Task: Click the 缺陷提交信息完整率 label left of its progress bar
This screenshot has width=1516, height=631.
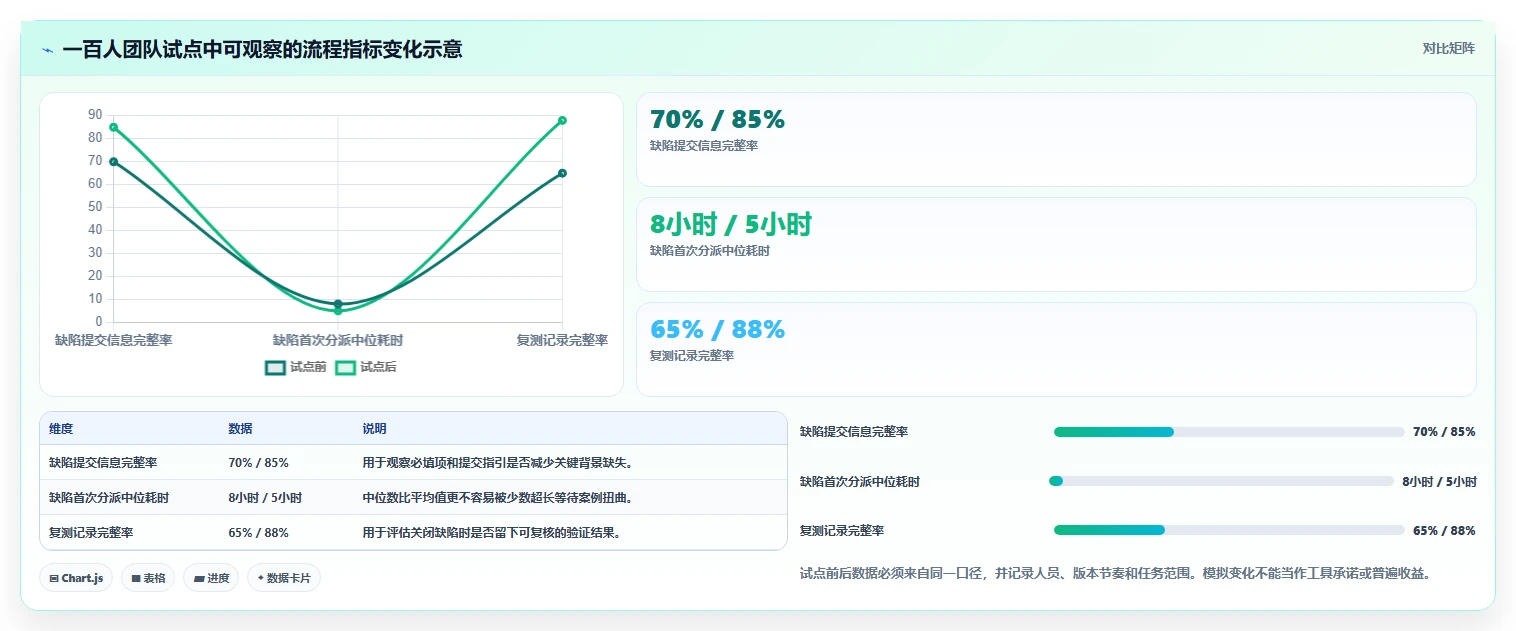Action: 854,432
